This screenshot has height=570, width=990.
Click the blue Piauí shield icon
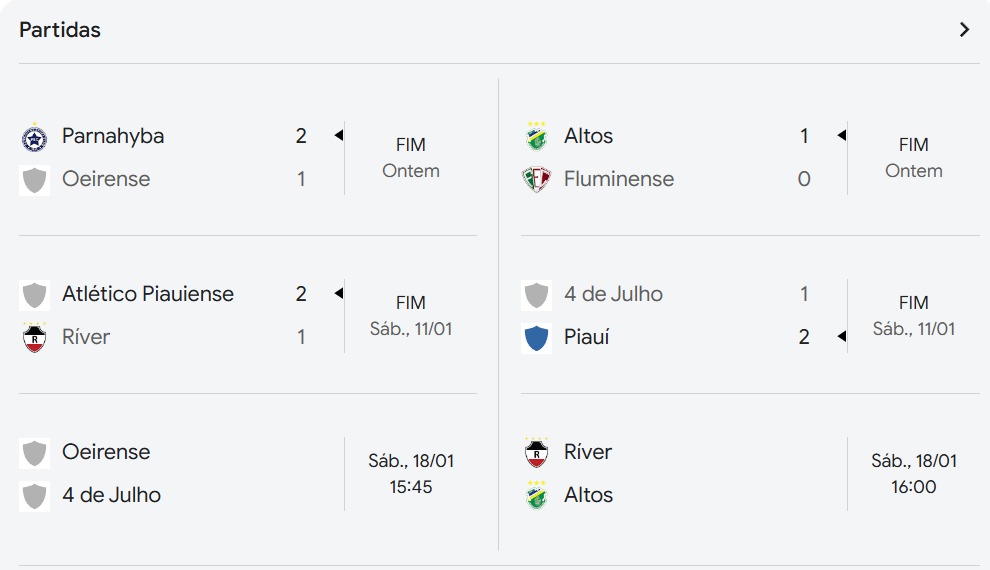coord(536,338)
